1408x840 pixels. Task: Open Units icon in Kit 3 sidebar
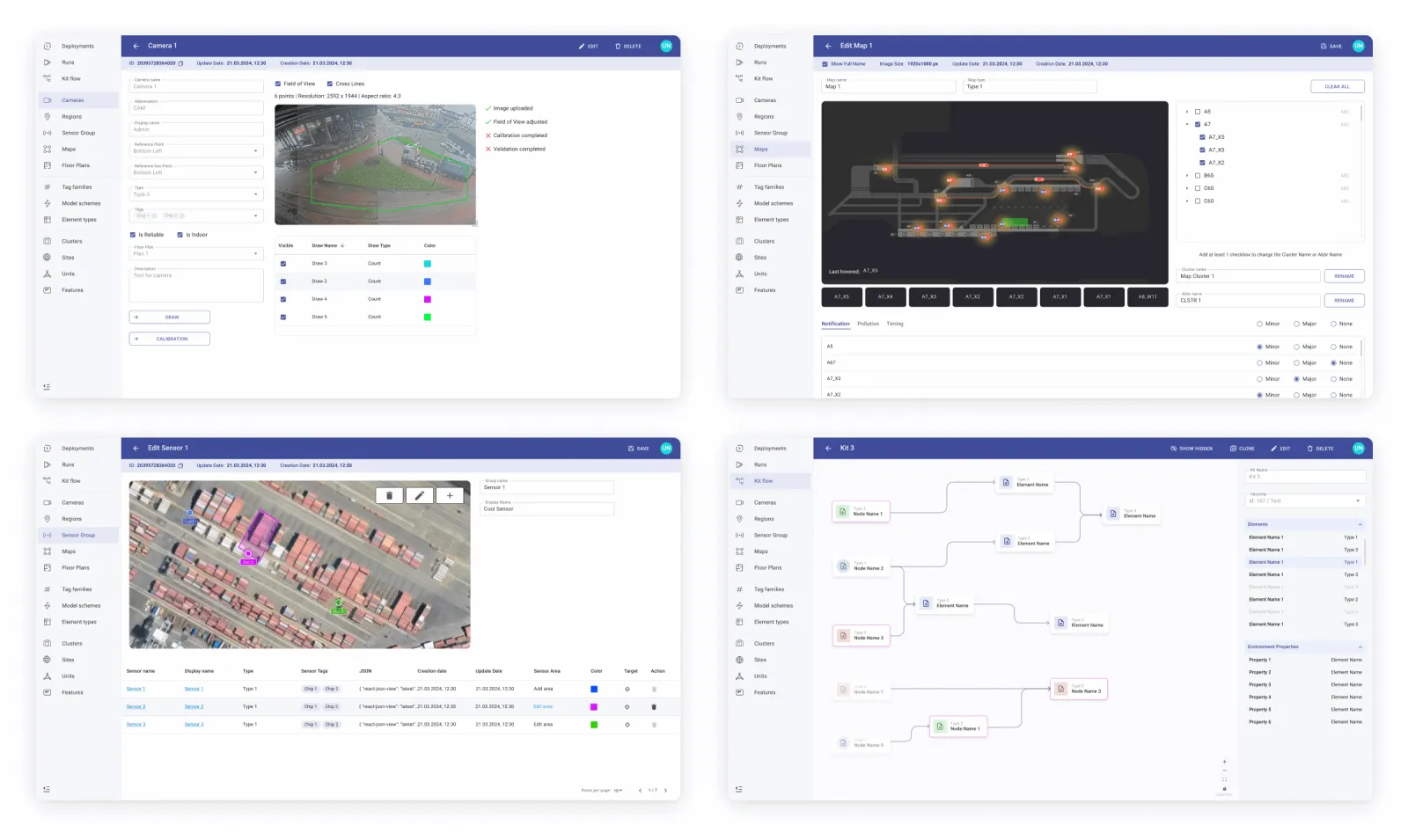point(739,676)
